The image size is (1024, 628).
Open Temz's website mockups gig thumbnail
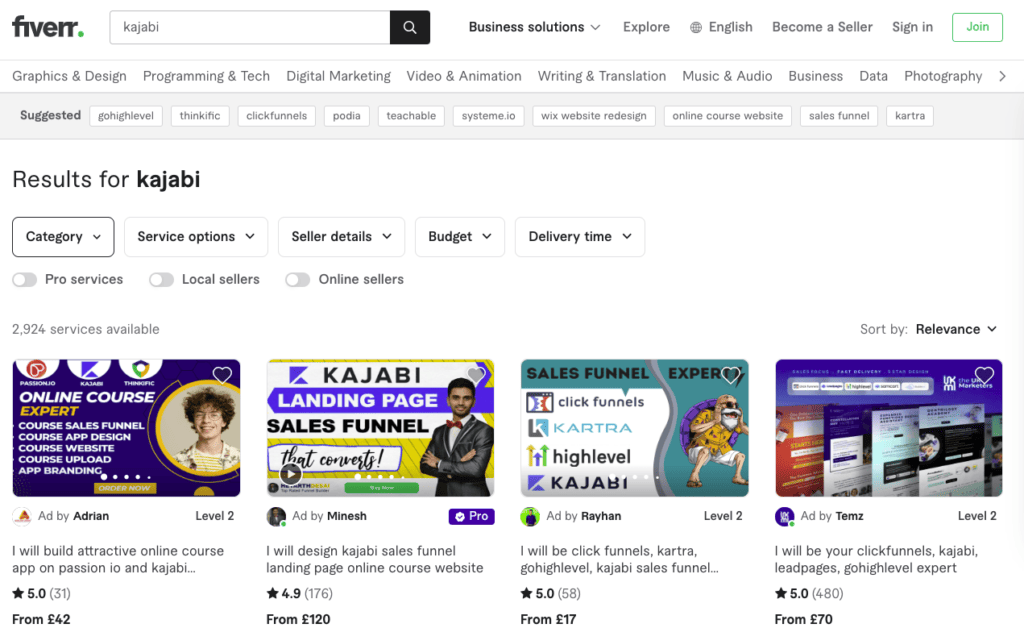888,428
